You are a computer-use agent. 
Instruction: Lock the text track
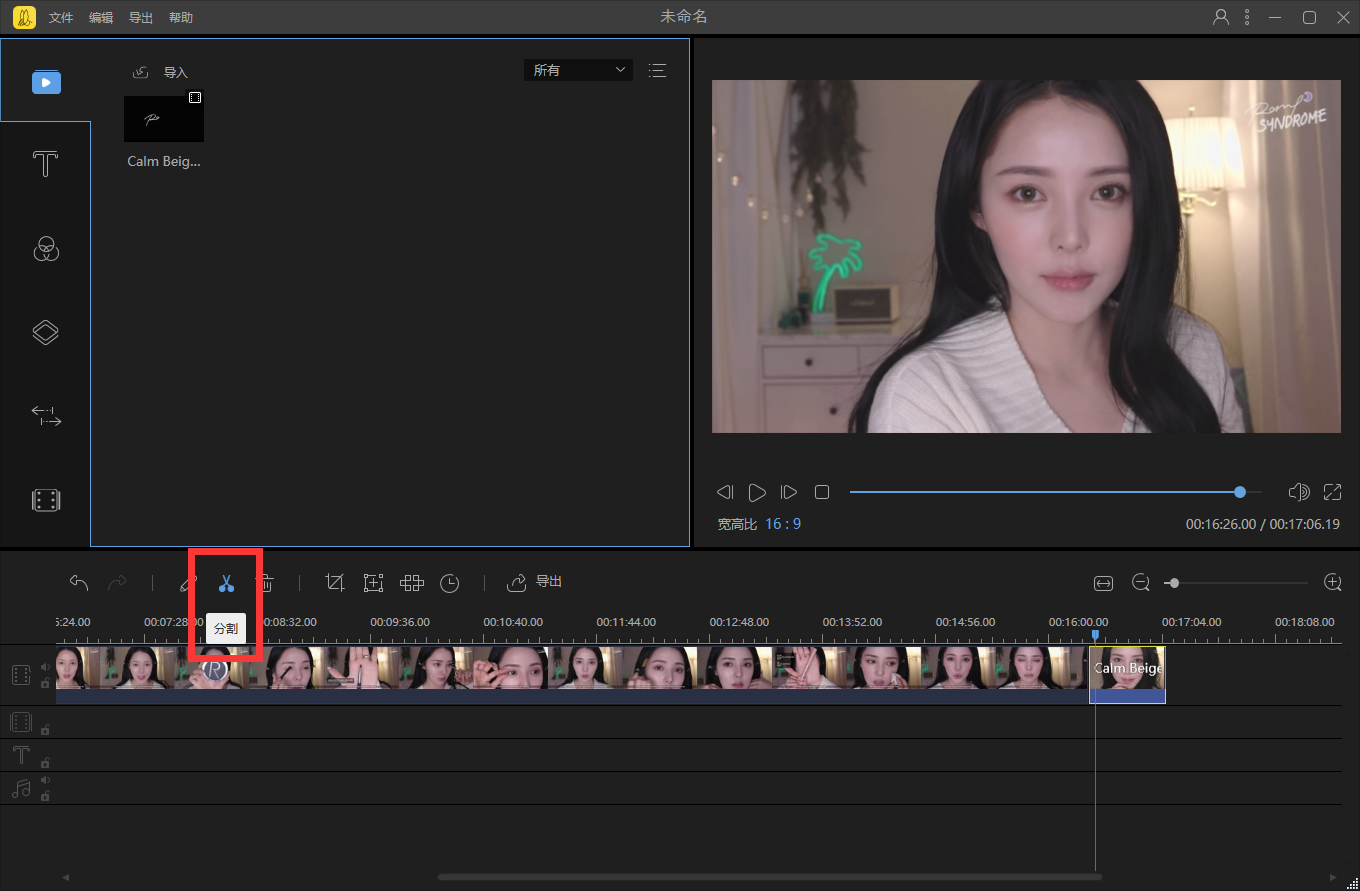(45, 763)
